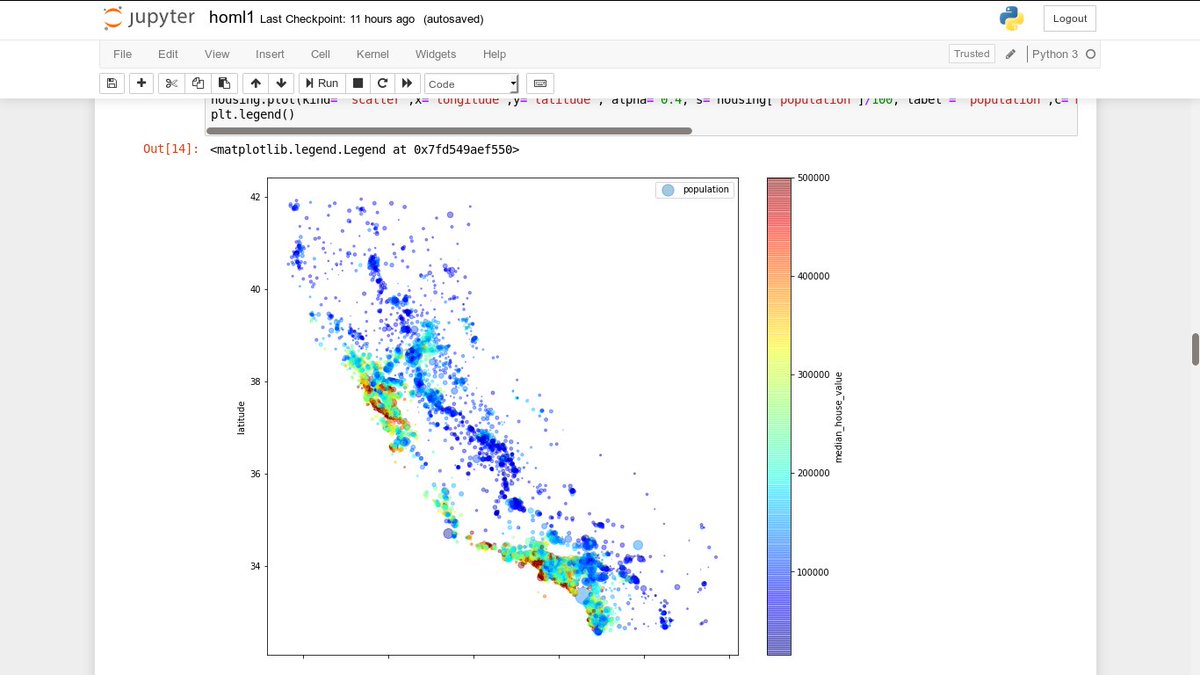The height and width of the screenshot is (675, 1200).
Task: Open the View menu
Action: pos(217,54)
